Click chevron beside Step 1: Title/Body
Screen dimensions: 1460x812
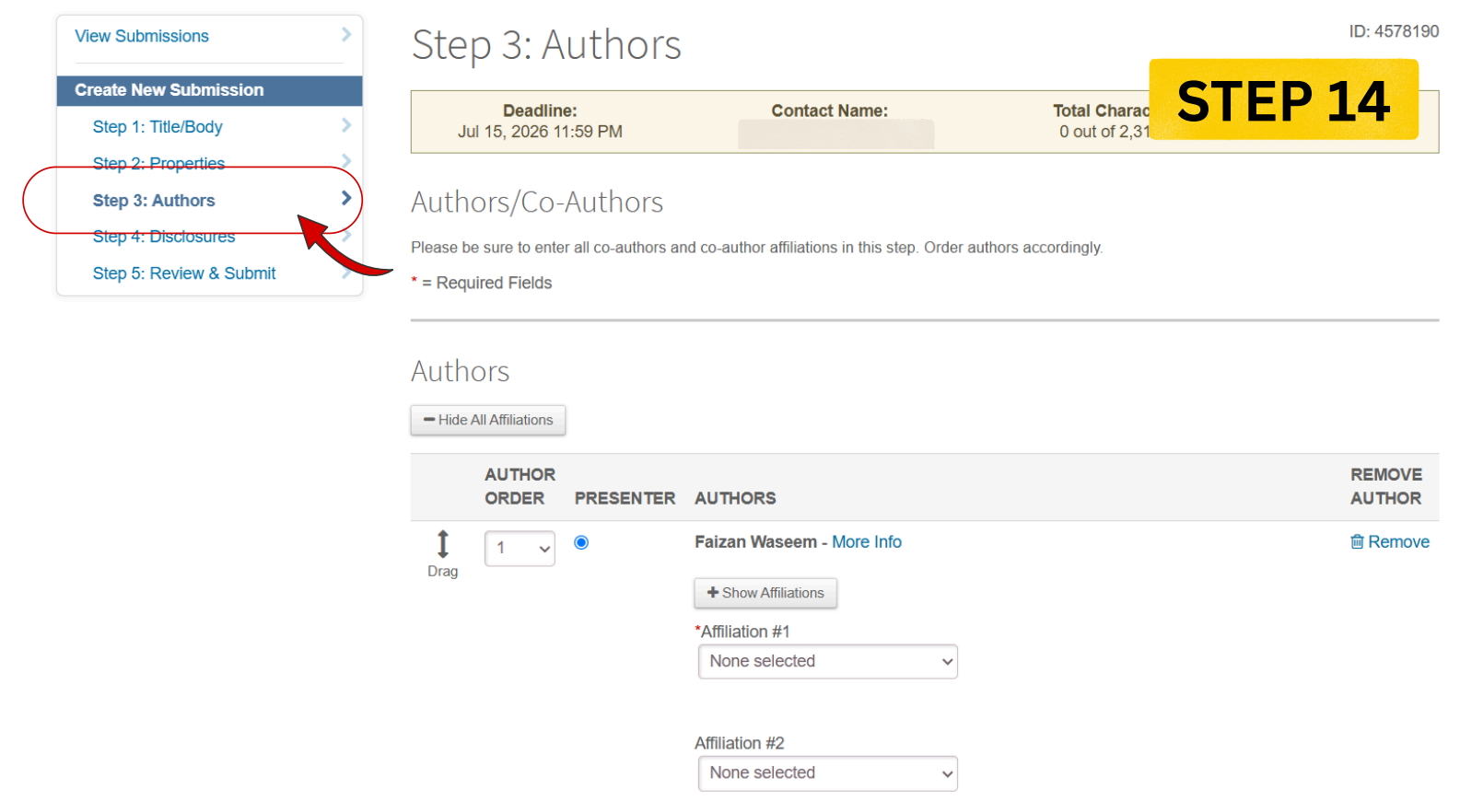[346, 125]
